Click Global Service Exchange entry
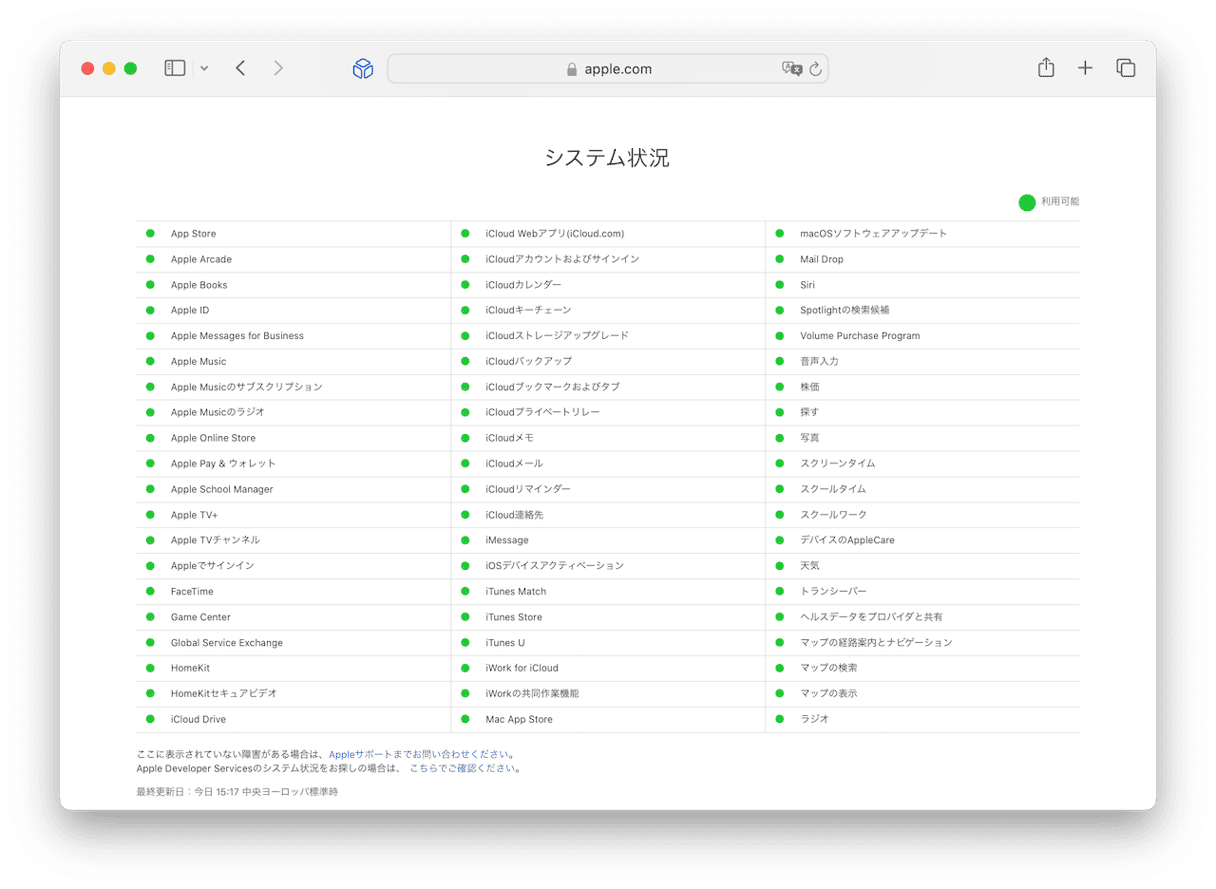Screen dimensions: 1216x889 tap(227, 643)
